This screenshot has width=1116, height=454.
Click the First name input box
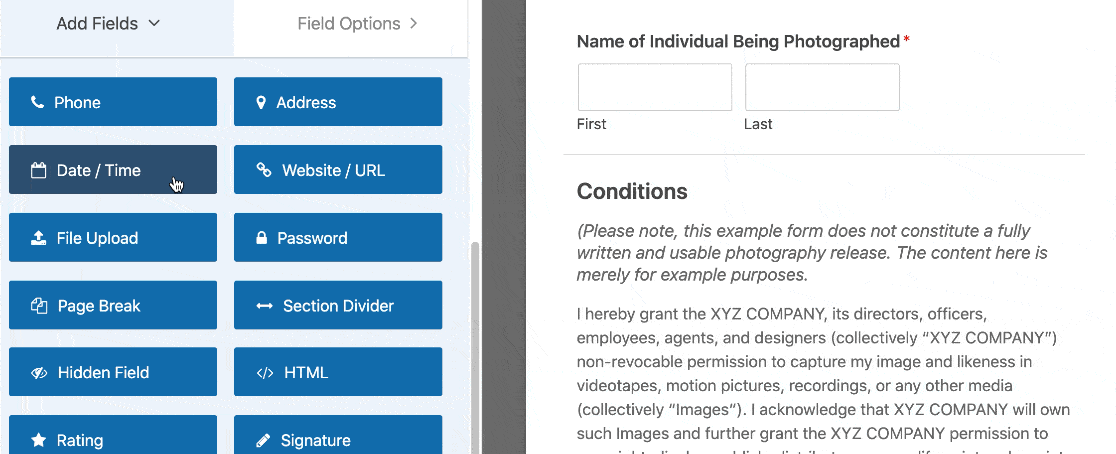655,87
